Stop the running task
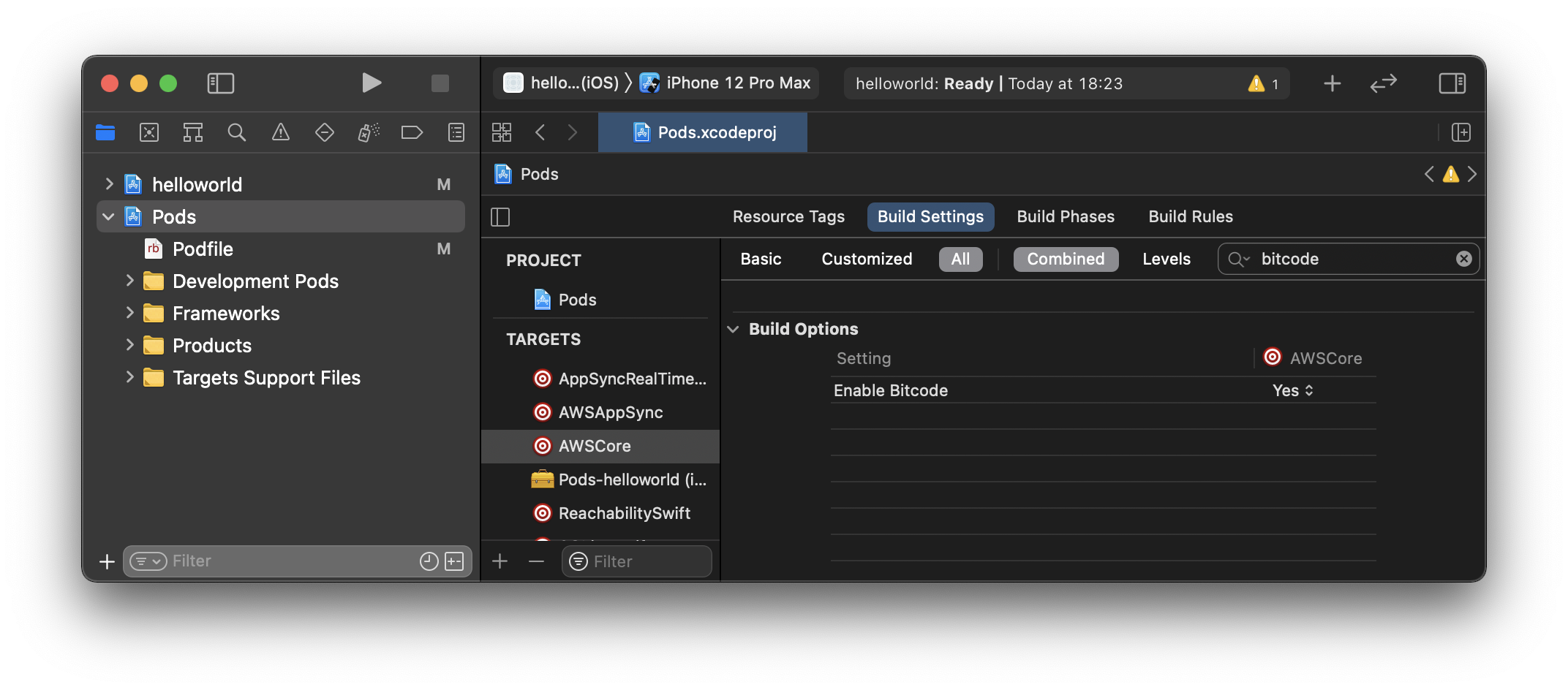 point(440,83)
